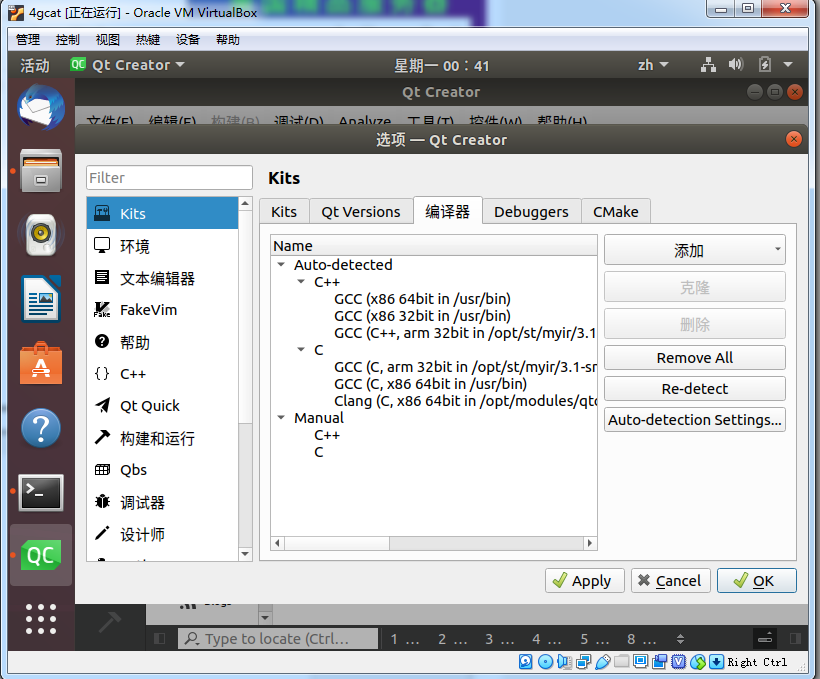Open the FakeVim settings category
Image resolution: width=820 pixels, height=679 pixels.
click(x=162, y=310)
